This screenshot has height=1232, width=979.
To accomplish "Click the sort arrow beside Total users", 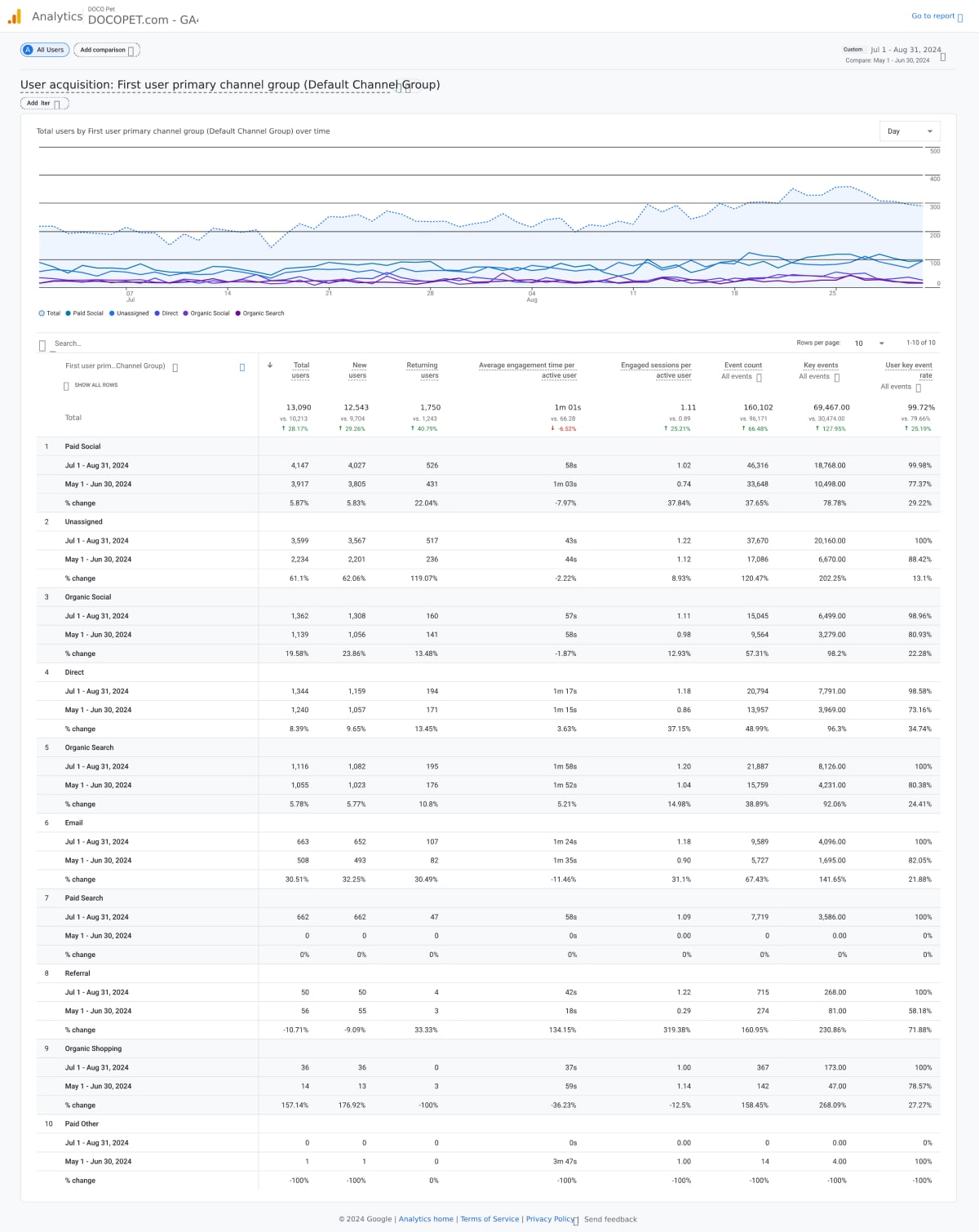I will (270, 365).
